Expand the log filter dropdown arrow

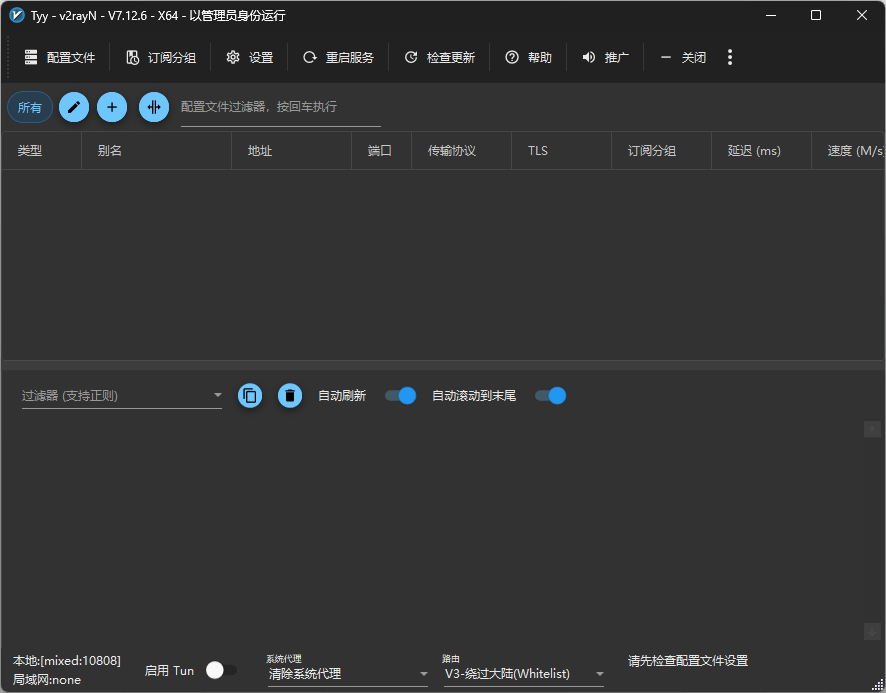[218, 395]
